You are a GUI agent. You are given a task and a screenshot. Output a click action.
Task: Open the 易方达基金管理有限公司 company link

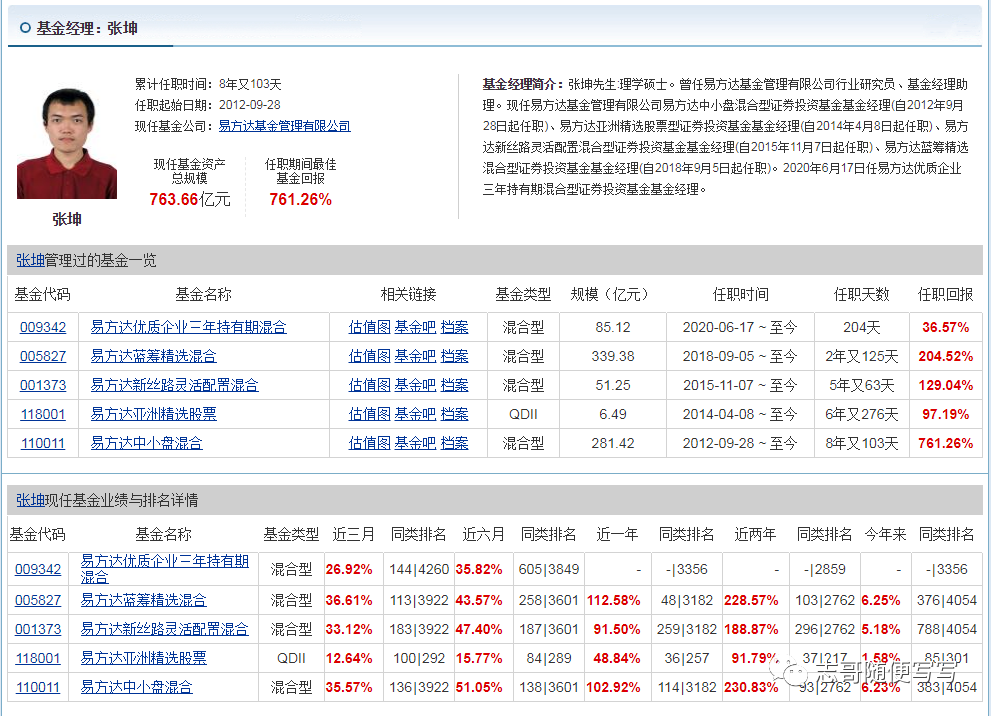tap(284, 126)
